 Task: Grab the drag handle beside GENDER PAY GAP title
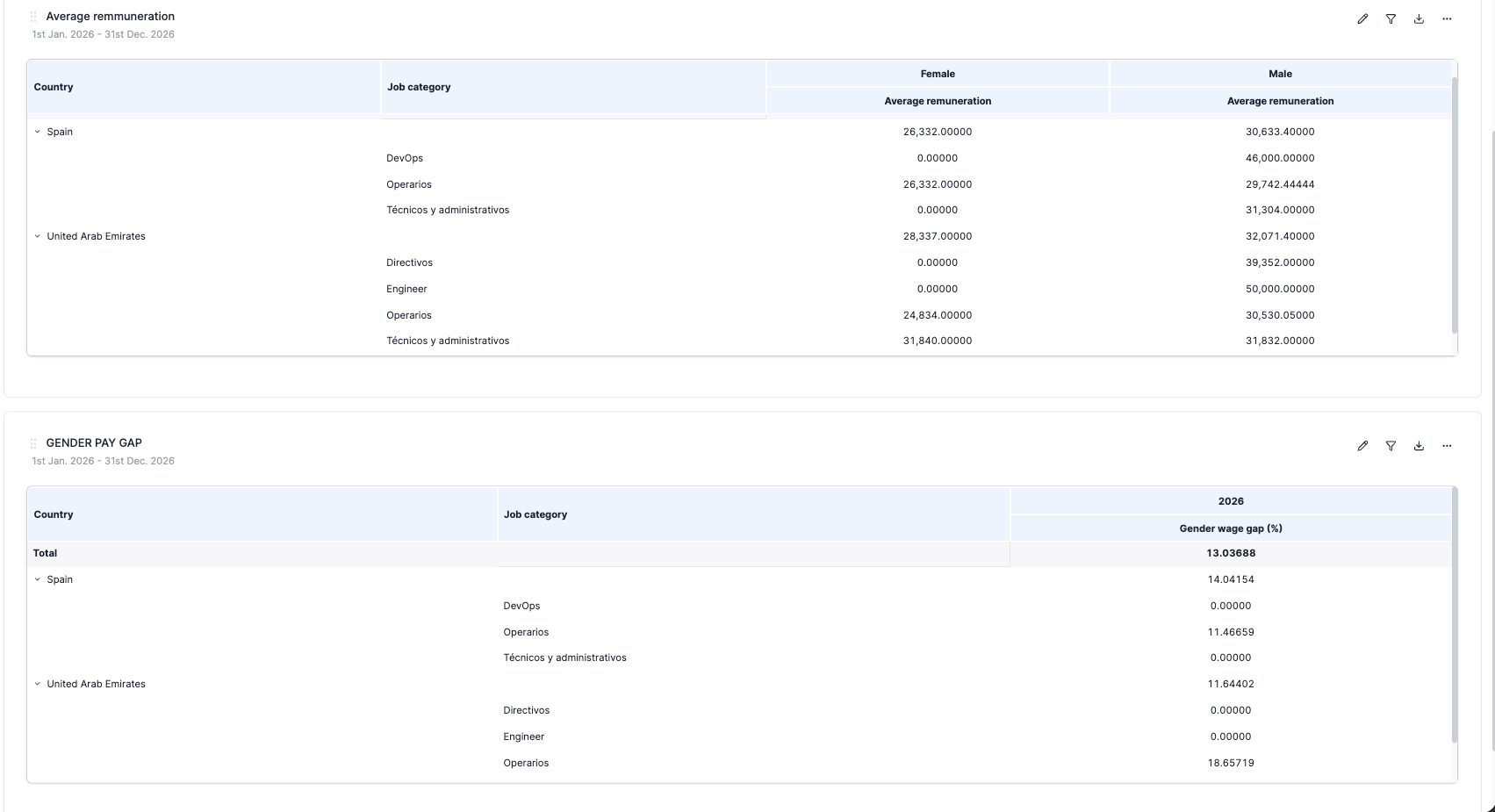[33, 443]
